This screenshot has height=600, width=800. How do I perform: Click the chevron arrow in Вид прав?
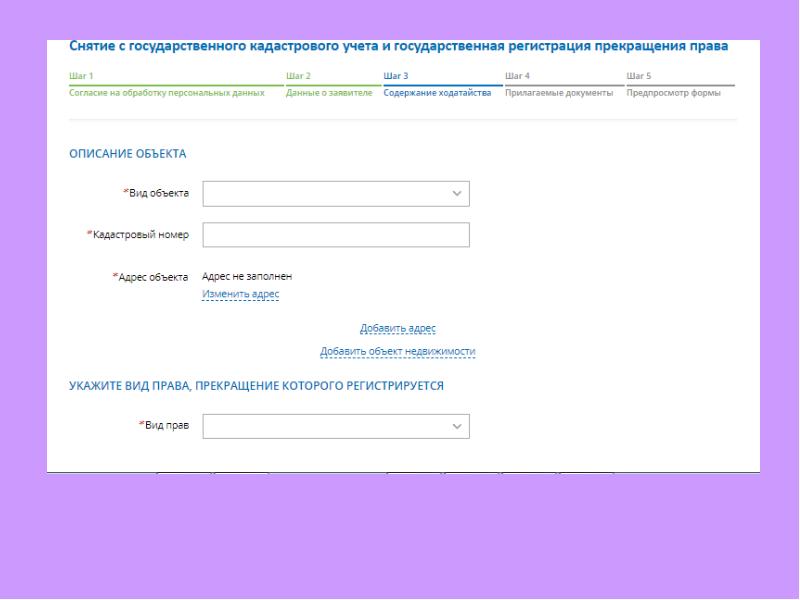457,426
